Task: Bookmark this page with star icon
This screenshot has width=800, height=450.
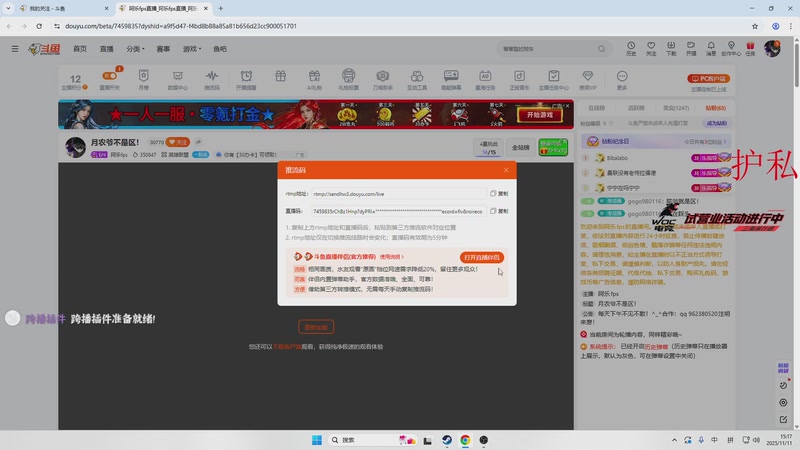Action: [x=755, y=26]
